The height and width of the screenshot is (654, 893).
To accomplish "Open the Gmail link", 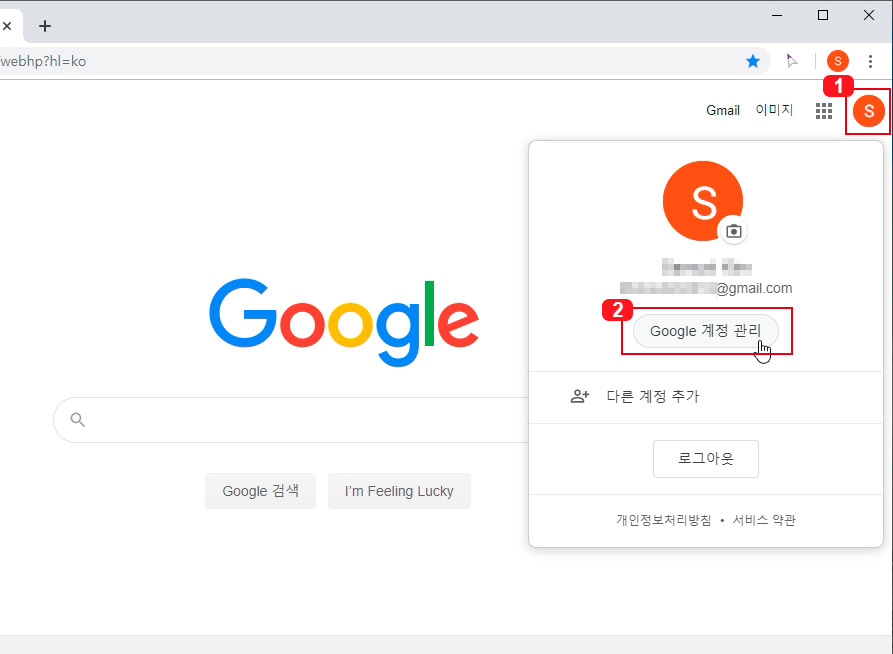I will click(723, 111).
